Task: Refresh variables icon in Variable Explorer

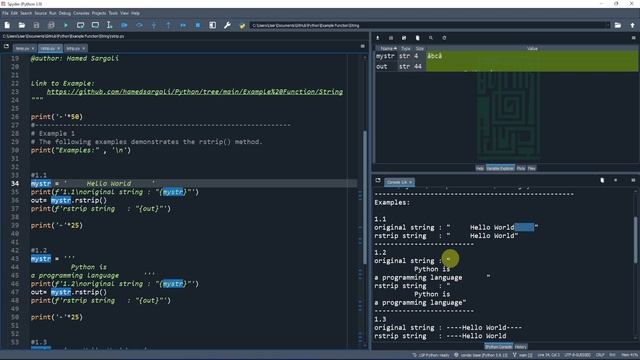Action: (x=444, y=38)
